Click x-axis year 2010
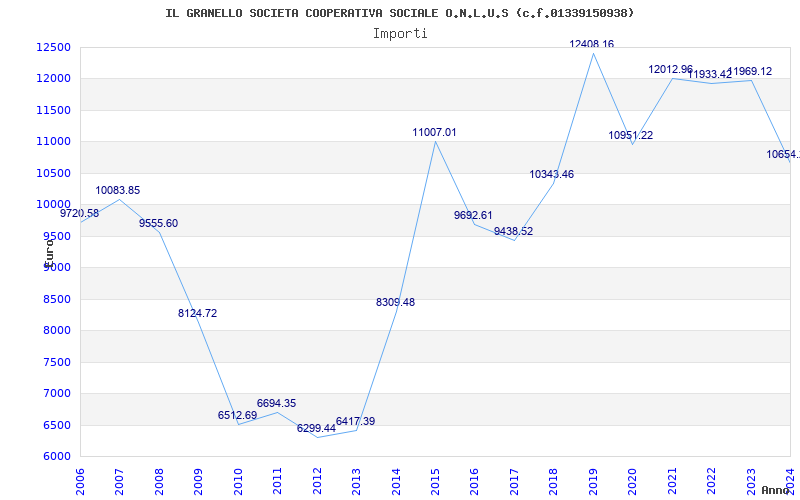 click(238, 481)
